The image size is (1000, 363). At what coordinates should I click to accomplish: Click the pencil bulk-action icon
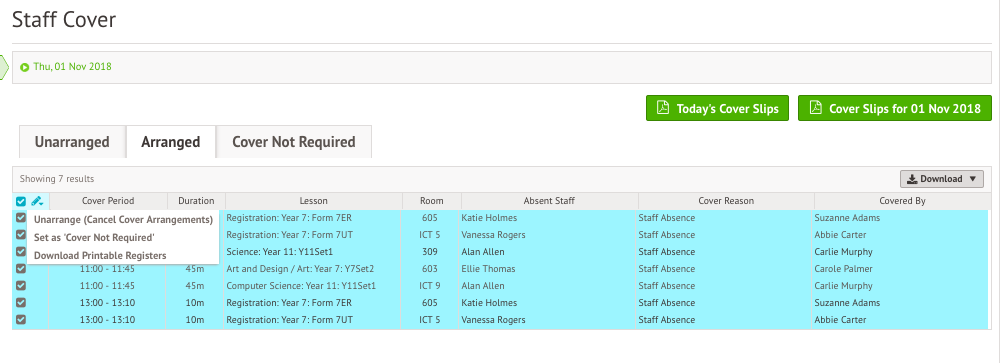(x=37, y=201)
